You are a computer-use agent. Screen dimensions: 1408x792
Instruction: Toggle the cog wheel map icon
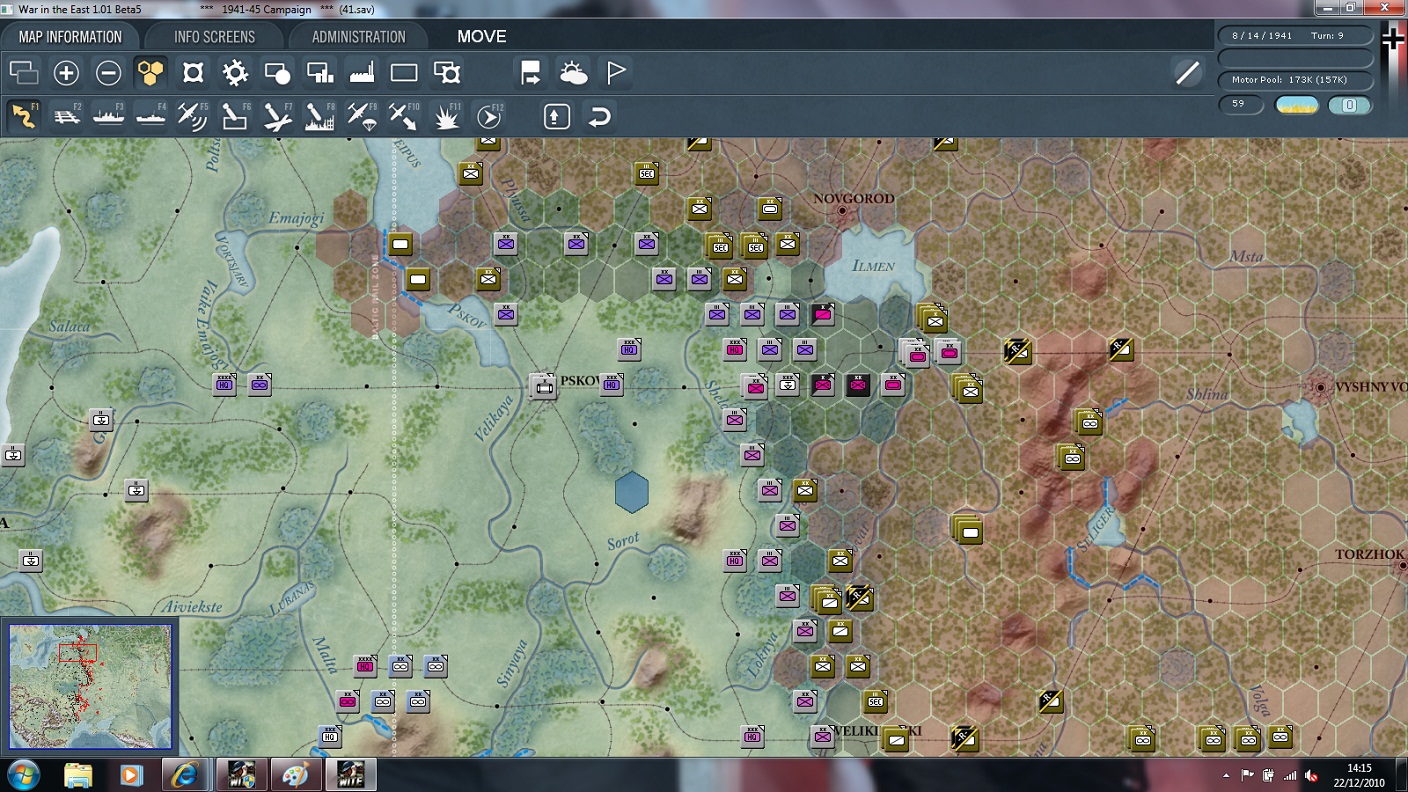pyautogui.click(x=235, y=73)
